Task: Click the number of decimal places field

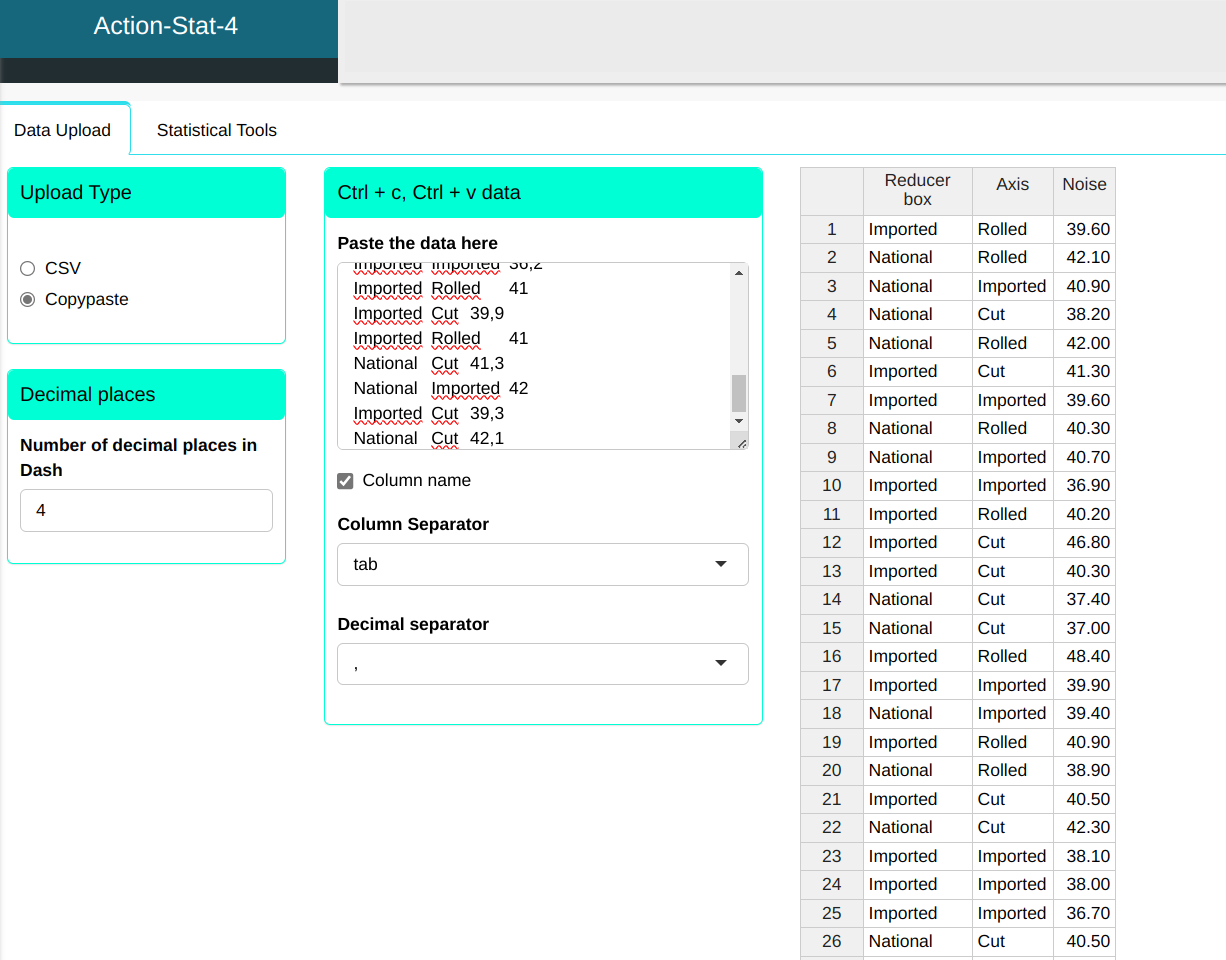Action: pyautogui.click(x=146, y=510)
